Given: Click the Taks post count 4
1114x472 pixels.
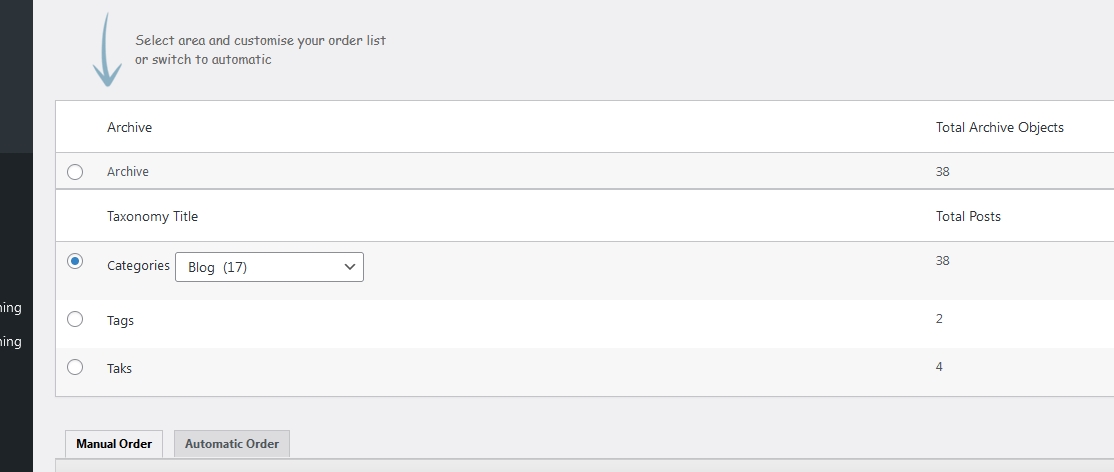Looking at the screenshot, I should tap(939, 367).
